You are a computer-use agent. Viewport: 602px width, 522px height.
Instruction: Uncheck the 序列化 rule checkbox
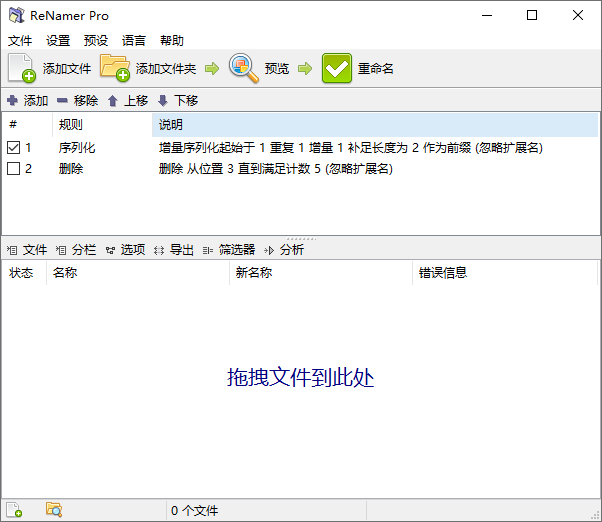coord(13,148)
